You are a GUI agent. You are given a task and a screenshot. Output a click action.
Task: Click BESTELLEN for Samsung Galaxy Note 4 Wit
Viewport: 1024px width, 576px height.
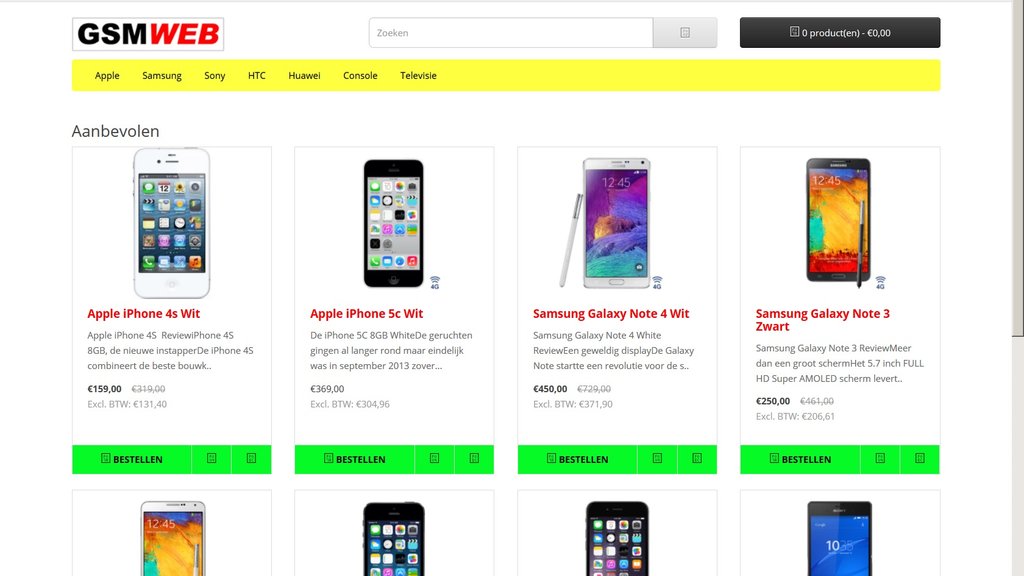point(577,459)
